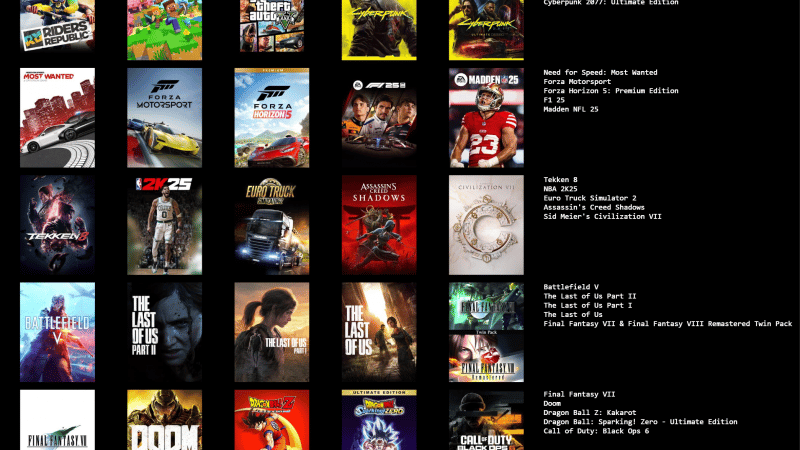
Task: Click the "Battlefield V" title text
Action: pos(571,287)
